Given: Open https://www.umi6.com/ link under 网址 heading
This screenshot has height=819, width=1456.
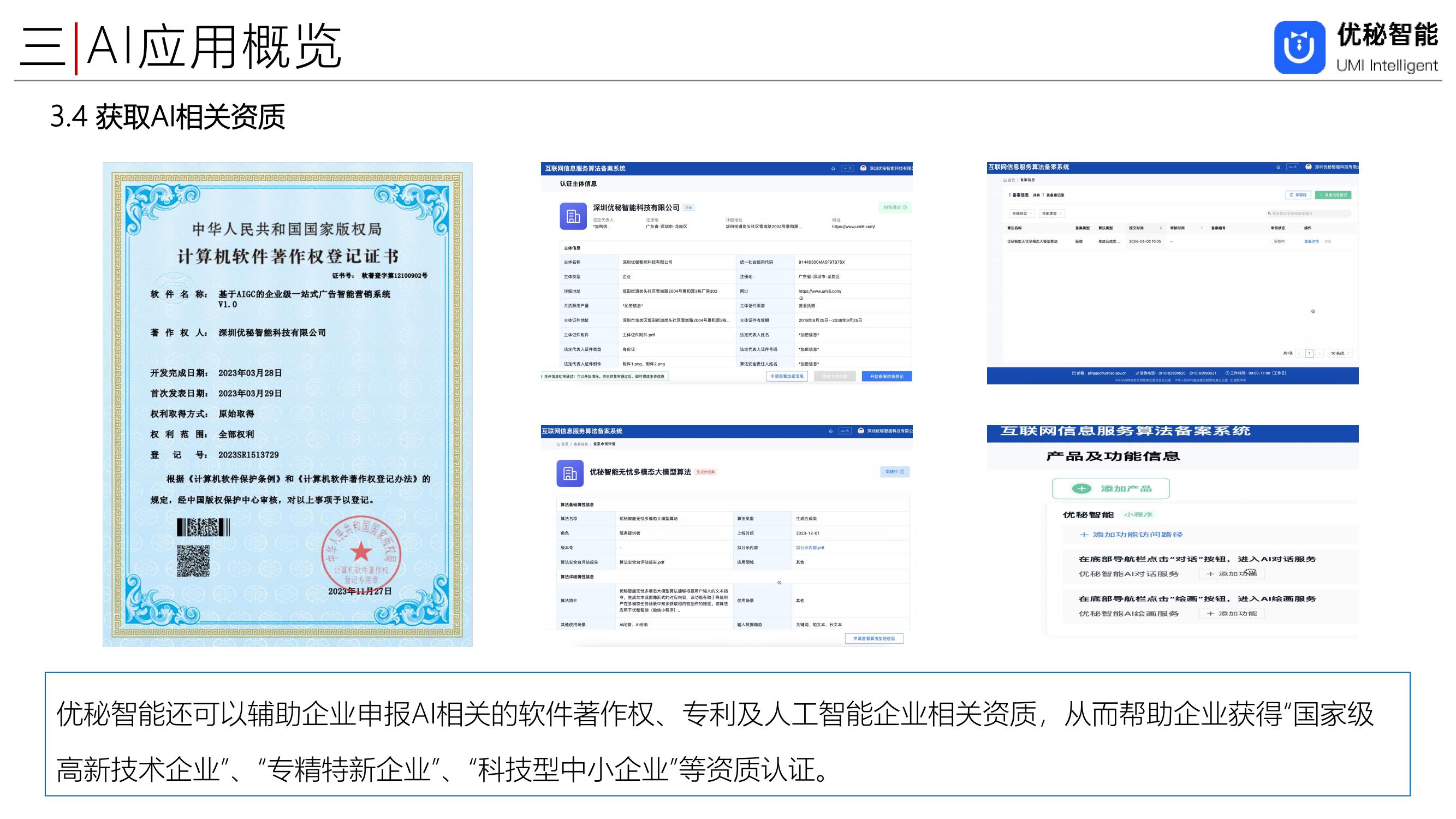Looking at the screenshot, I should click(853, 227).
